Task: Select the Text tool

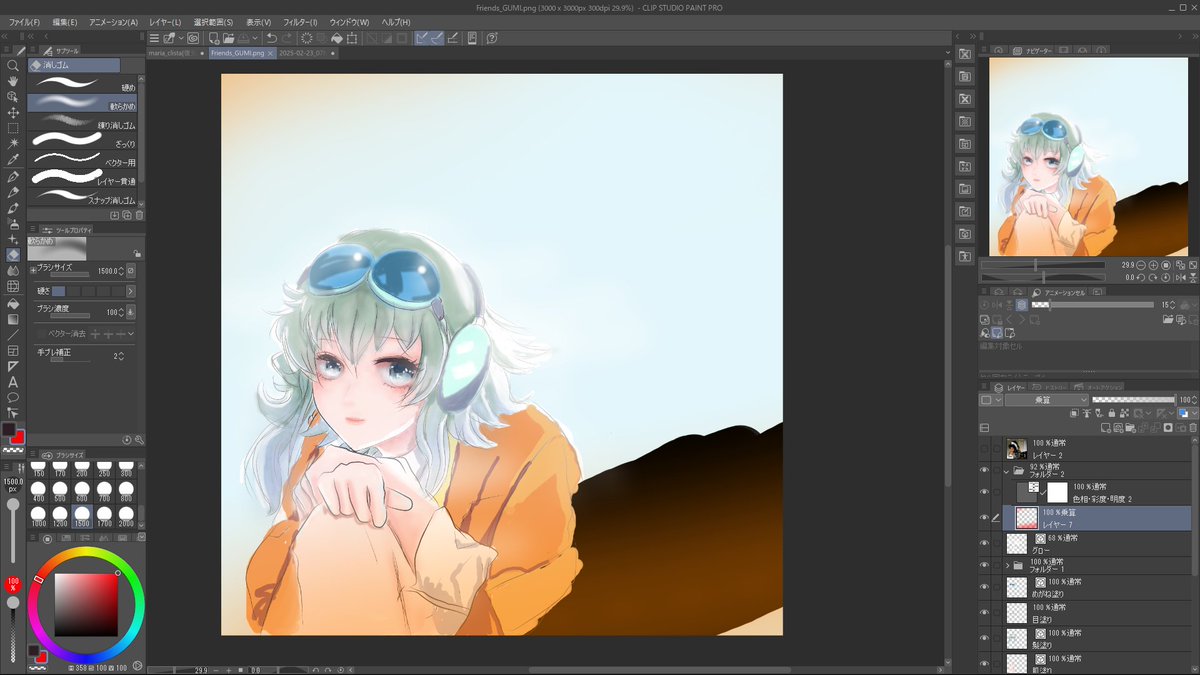Action: pos(13,382)
